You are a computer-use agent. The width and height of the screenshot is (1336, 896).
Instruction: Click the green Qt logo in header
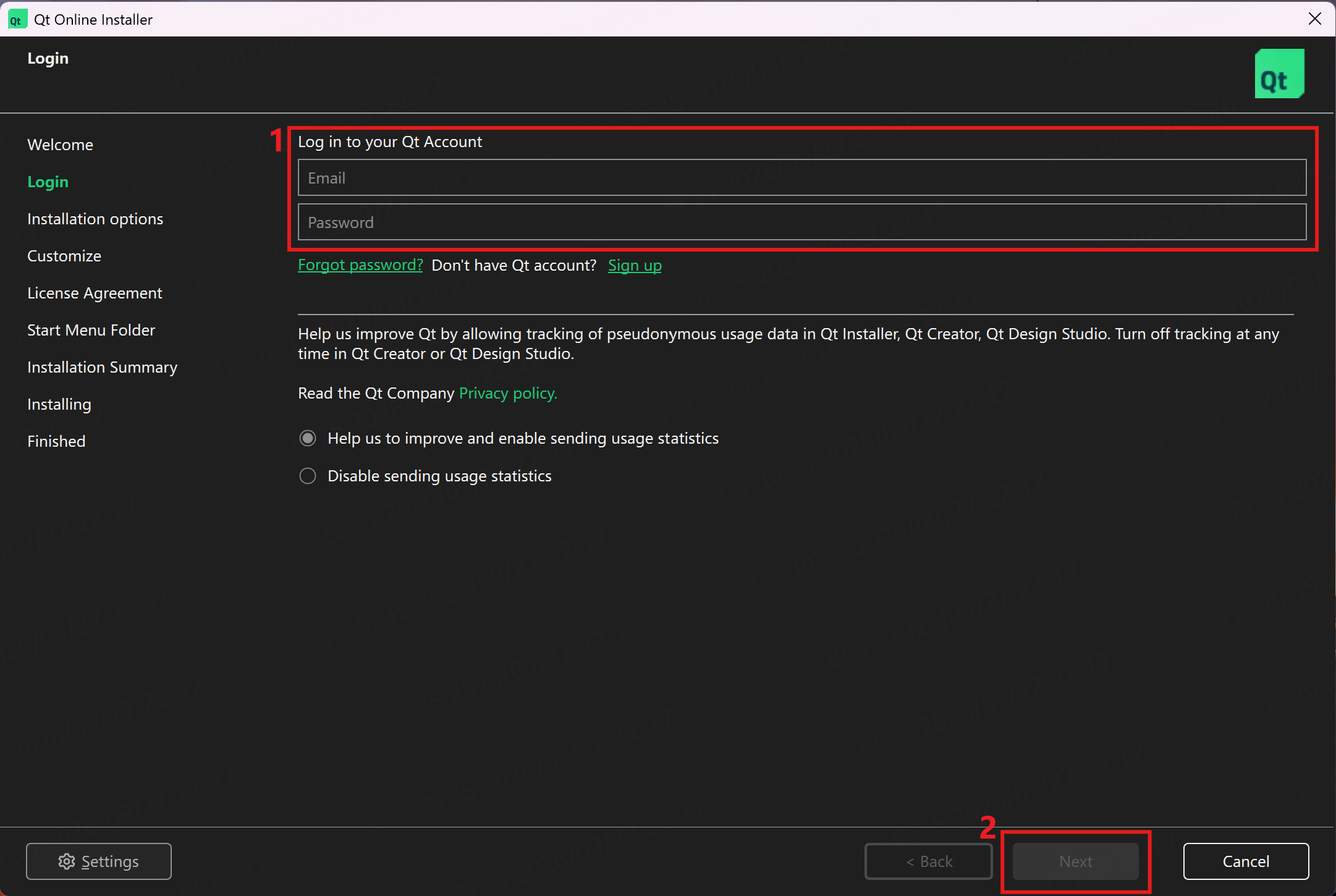(x=1279, y=74)
